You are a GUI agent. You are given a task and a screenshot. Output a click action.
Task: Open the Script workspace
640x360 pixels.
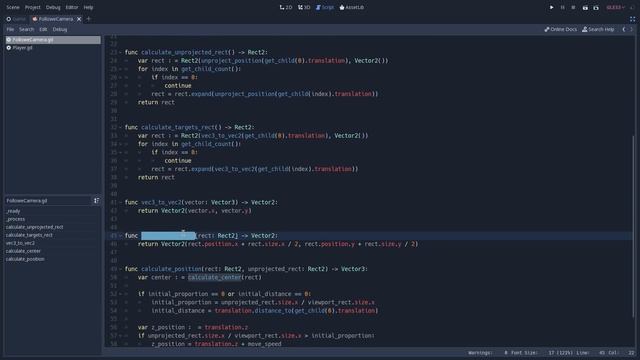coord(325,7)
